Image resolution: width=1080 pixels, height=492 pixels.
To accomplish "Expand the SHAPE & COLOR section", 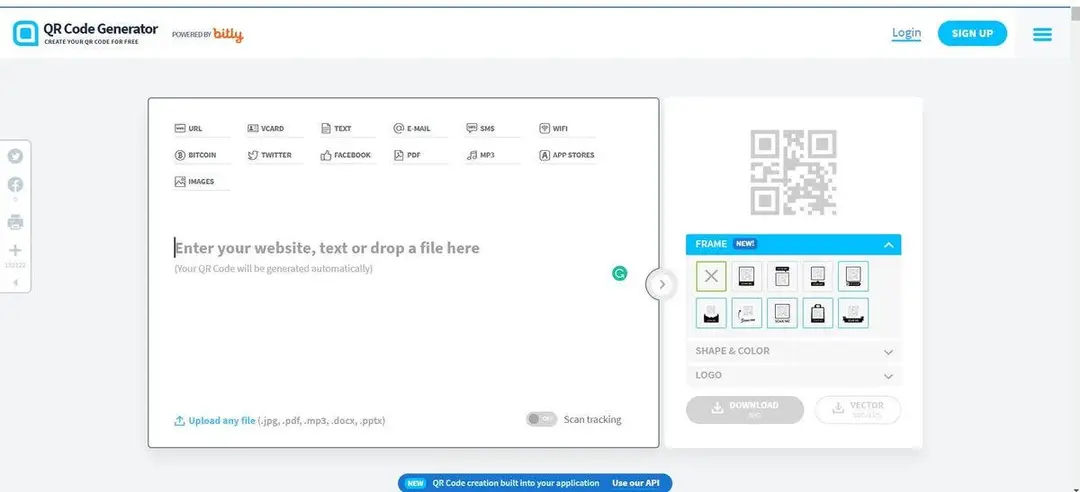I will [x=793, y=351].
